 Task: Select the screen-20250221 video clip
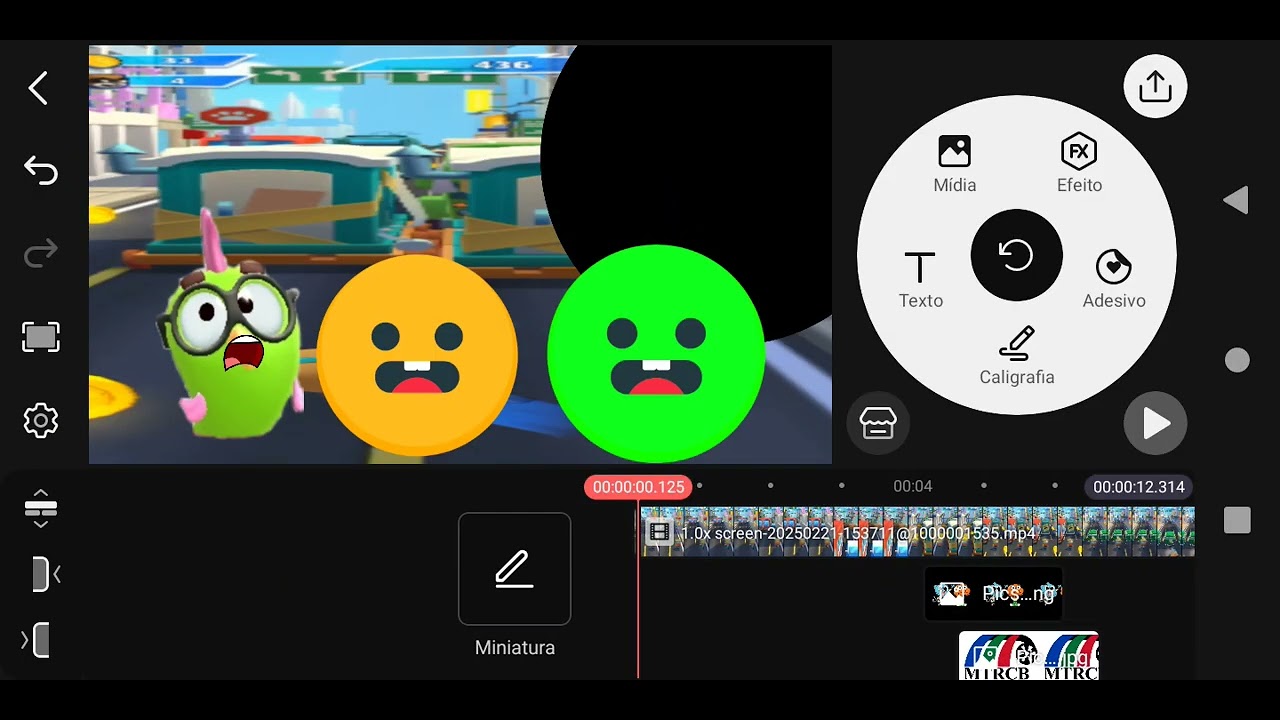pos(917,532)
